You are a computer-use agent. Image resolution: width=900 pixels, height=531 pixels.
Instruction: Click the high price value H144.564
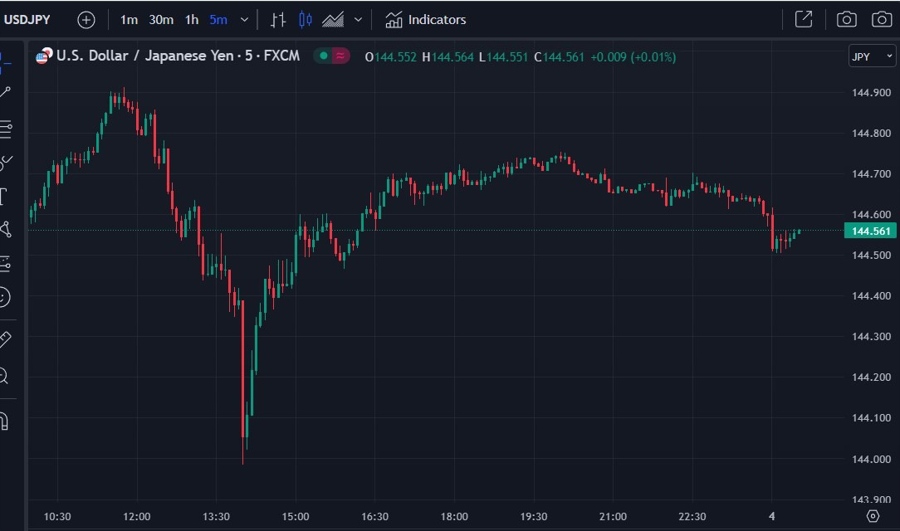448,57
